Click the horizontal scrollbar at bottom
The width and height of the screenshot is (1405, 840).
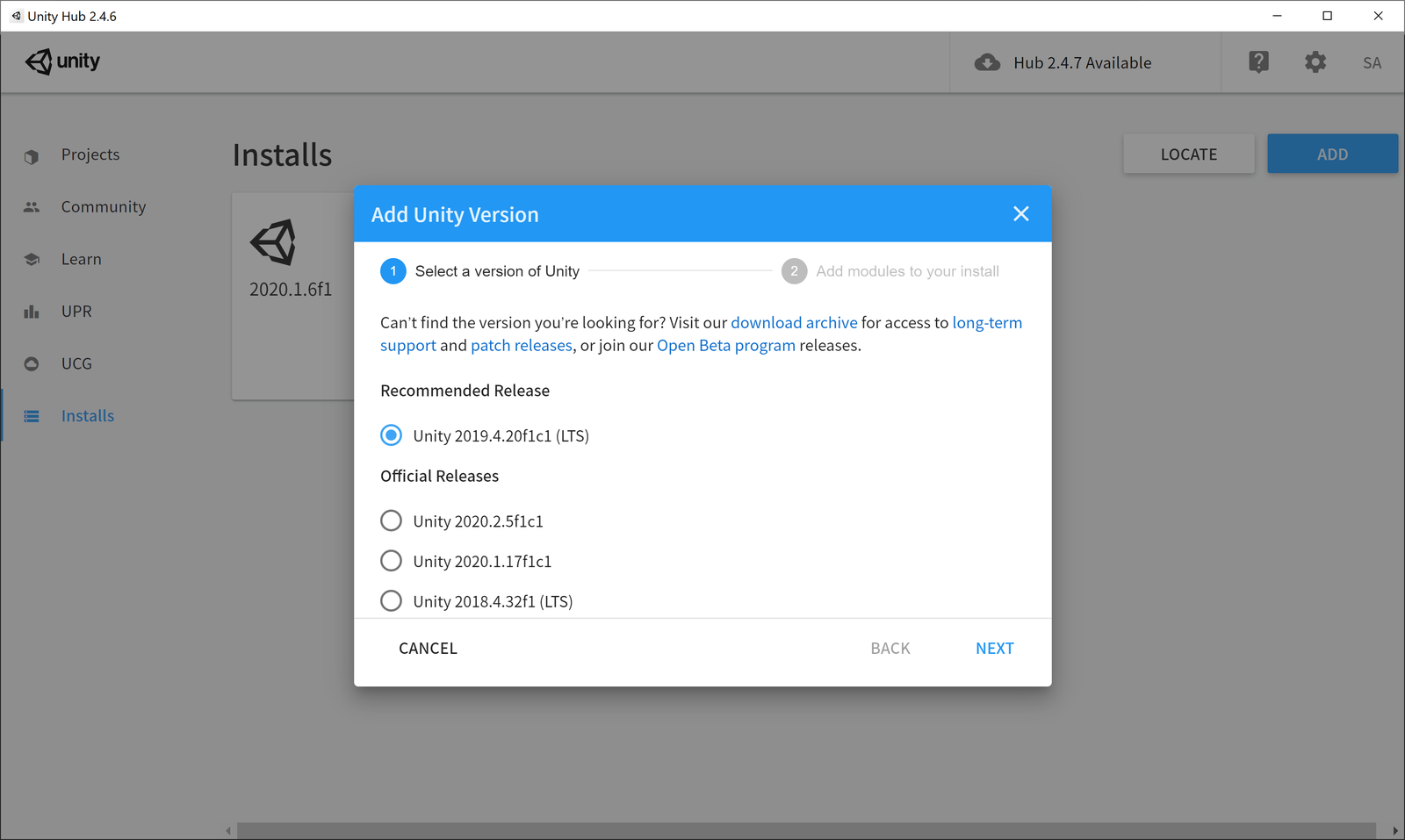coord(805,830)
